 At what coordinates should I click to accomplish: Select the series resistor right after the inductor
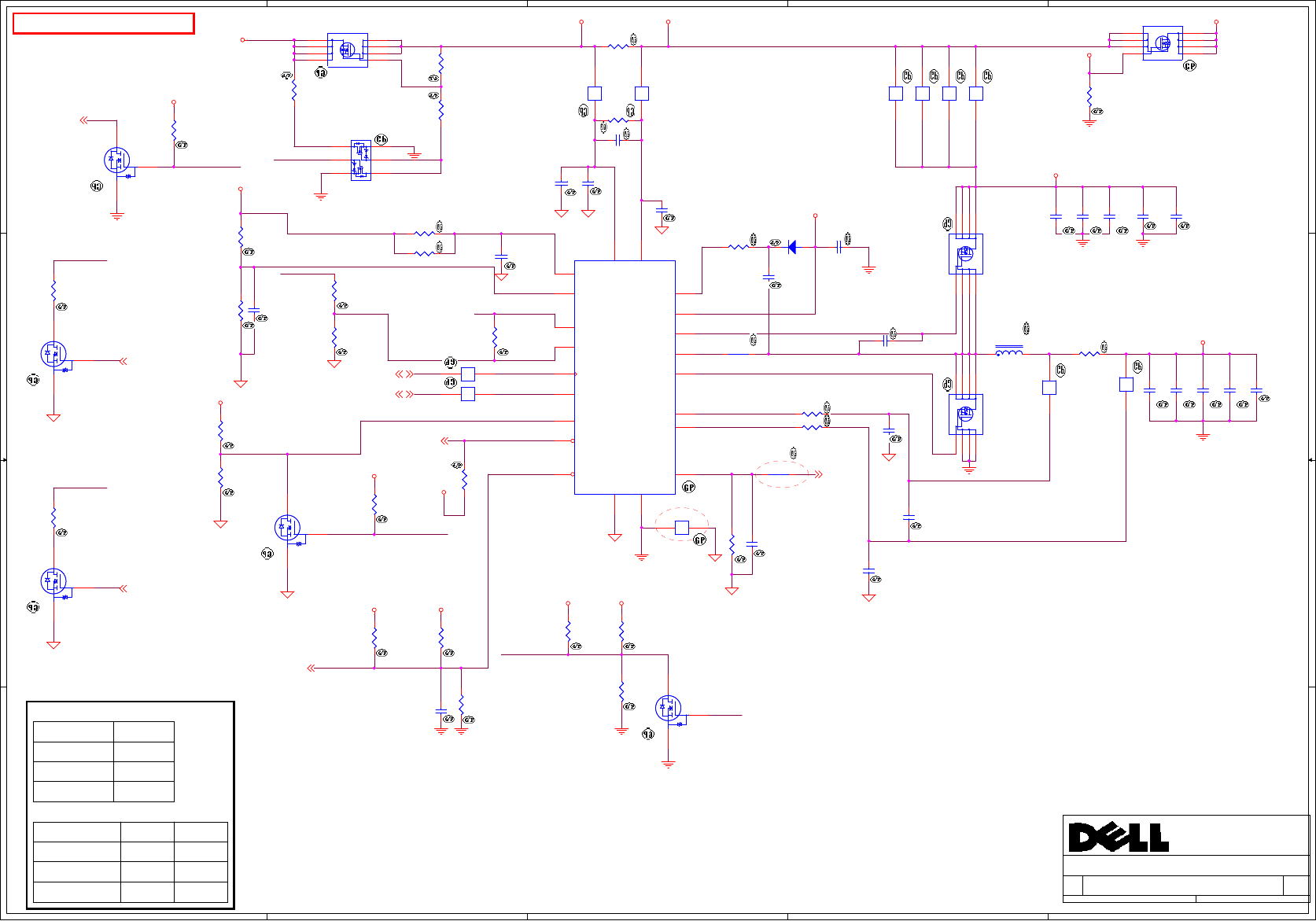(1089, 354)
